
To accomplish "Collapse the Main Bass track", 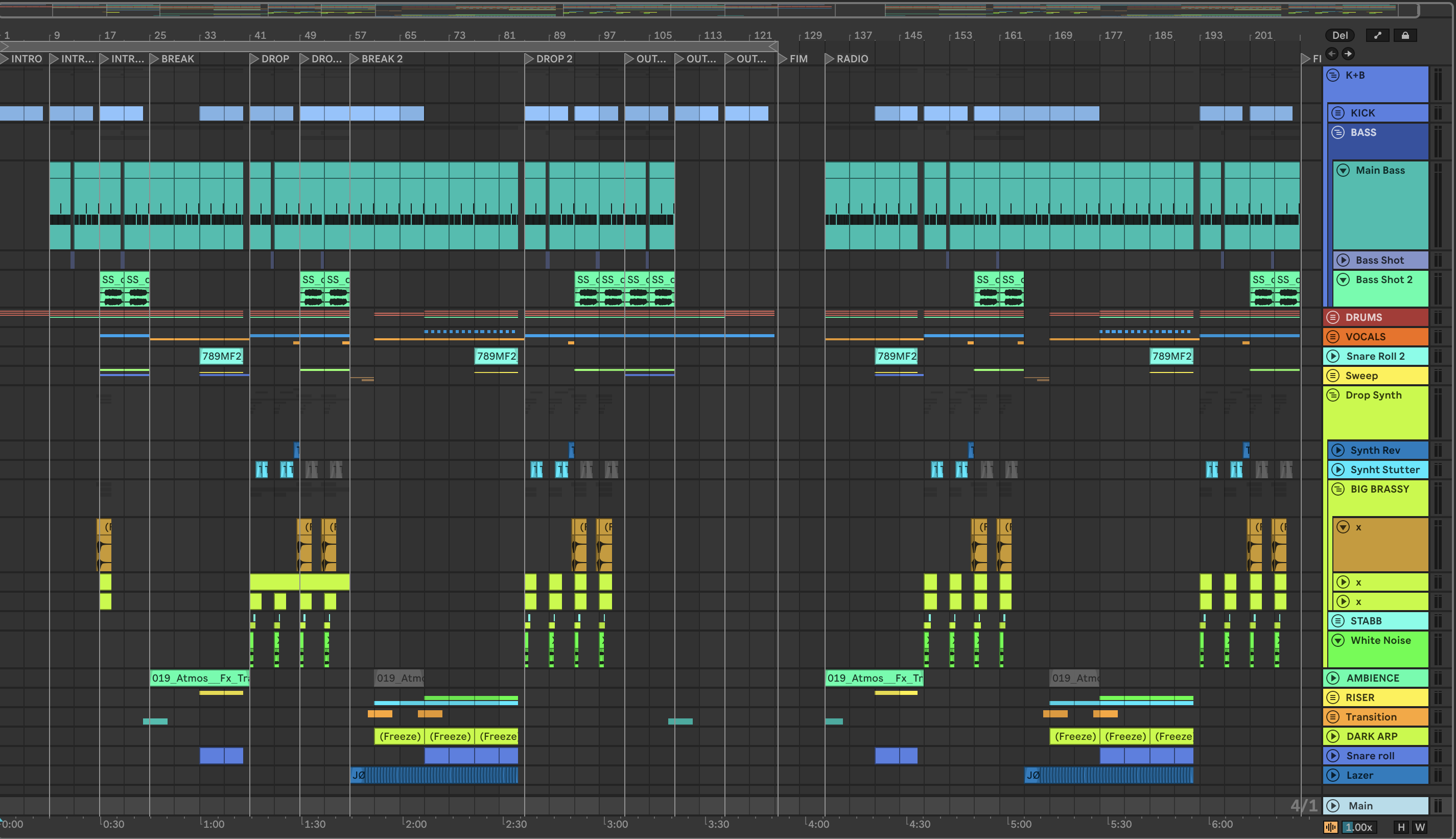I will 1343,171.
